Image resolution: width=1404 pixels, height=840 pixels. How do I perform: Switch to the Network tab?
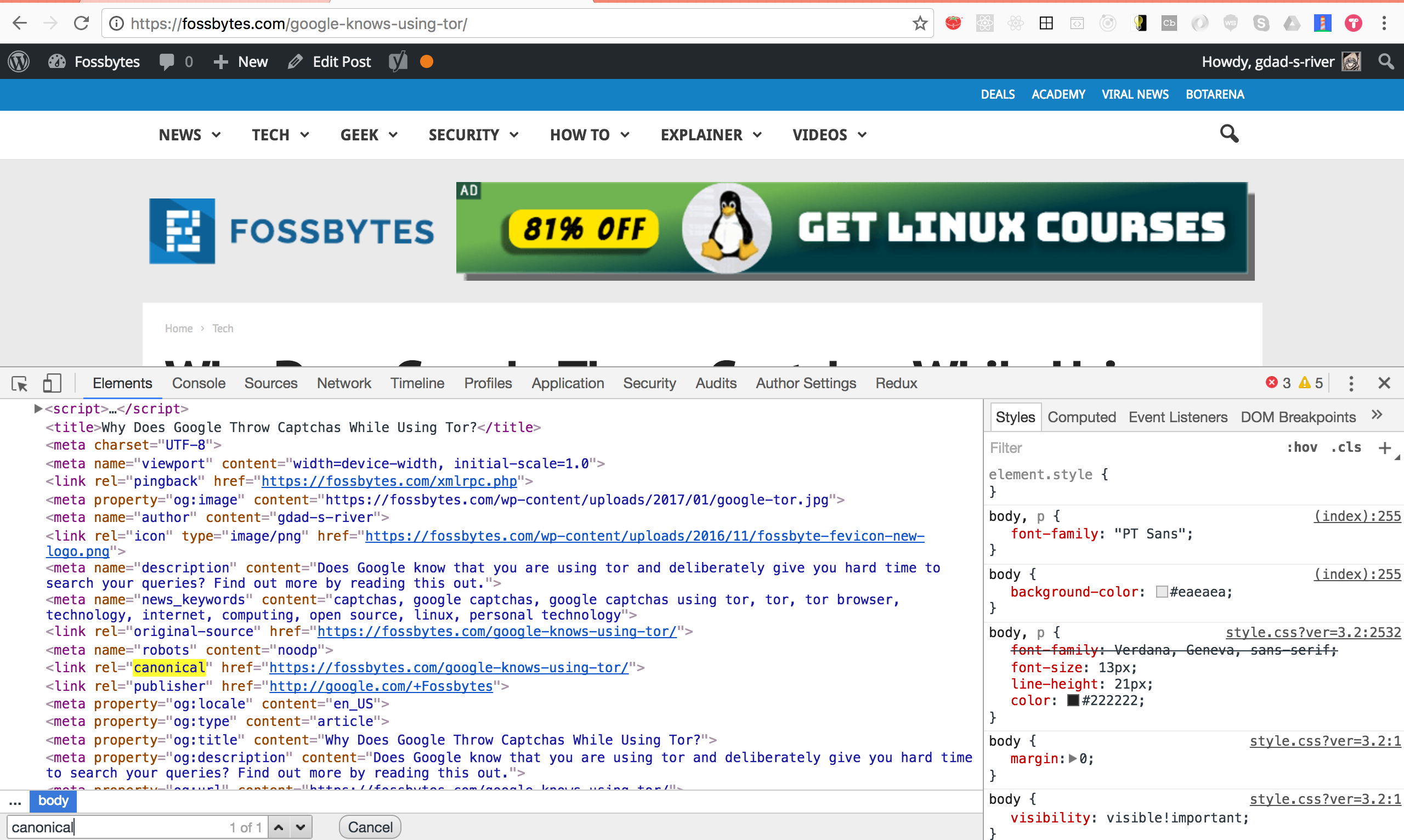tap(344, 383)
